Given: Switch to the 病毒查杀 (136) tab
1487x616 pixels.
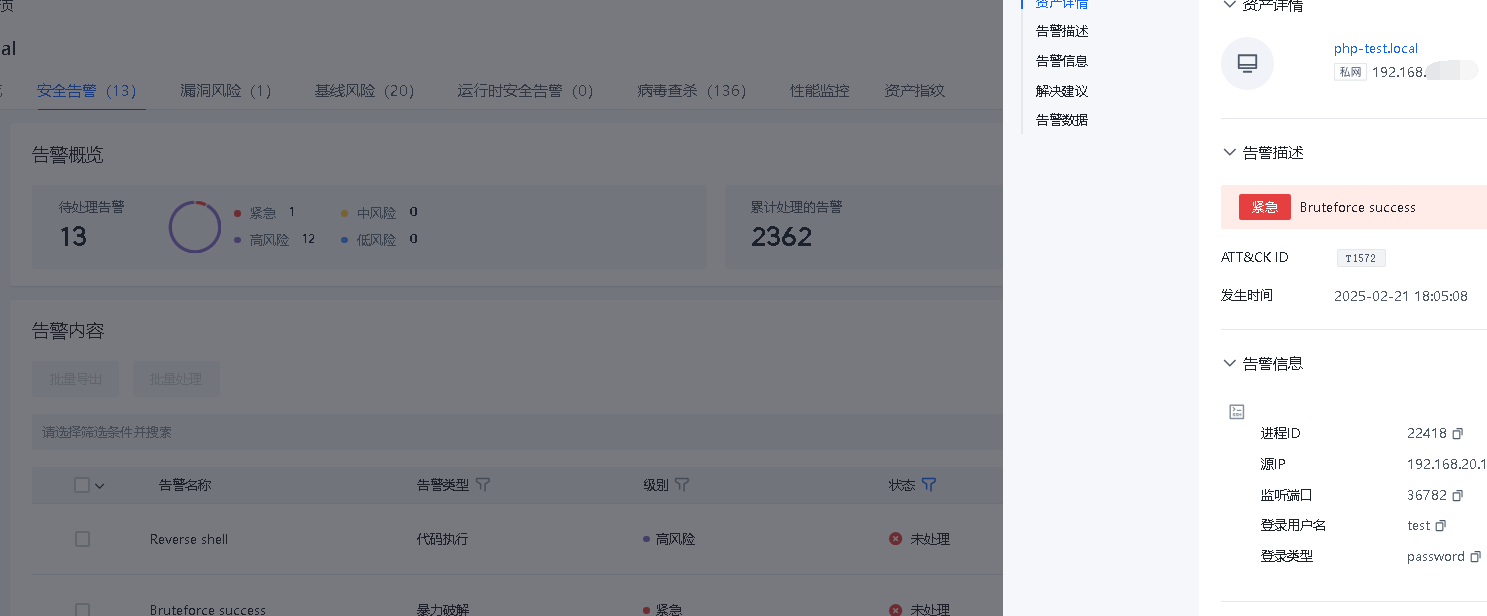Looking at the screenshot, I should [x=691, y=91].
